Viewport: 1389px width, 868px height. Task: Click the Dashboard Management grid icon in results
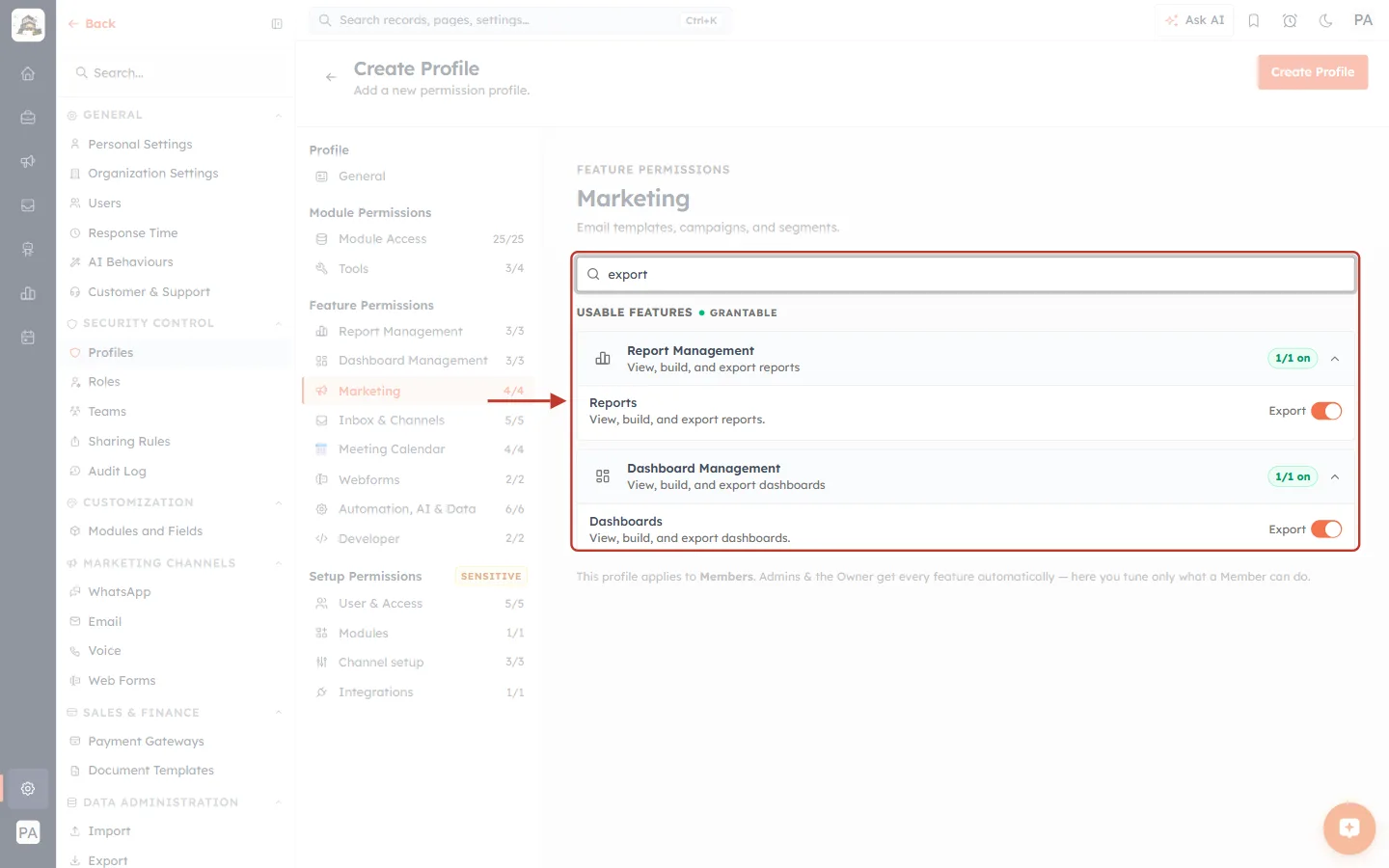[603, 476]
